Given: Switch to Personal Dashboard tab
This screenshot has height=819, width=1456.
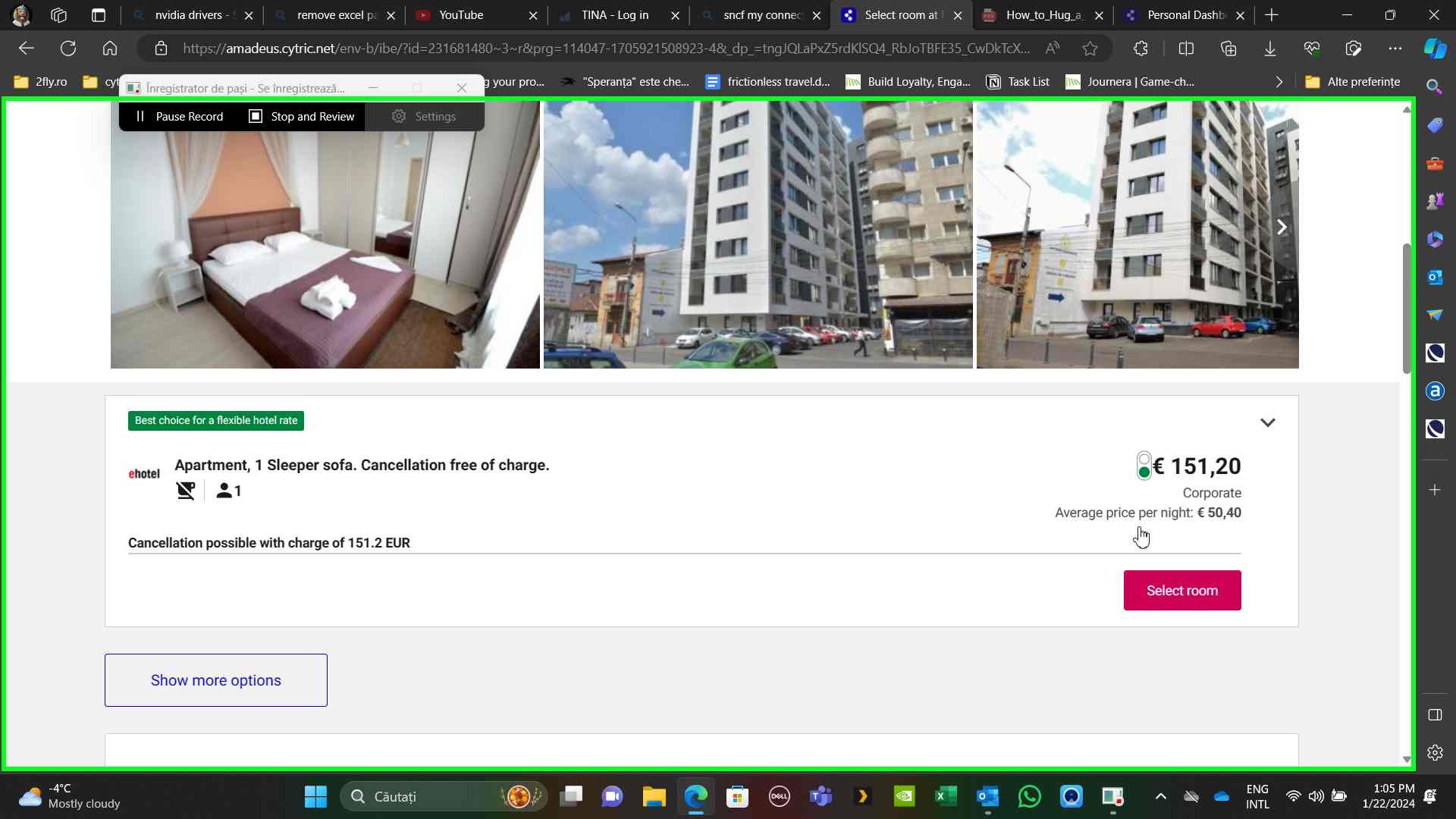Looking at the screenshot, I should (x=1186, y=15).
